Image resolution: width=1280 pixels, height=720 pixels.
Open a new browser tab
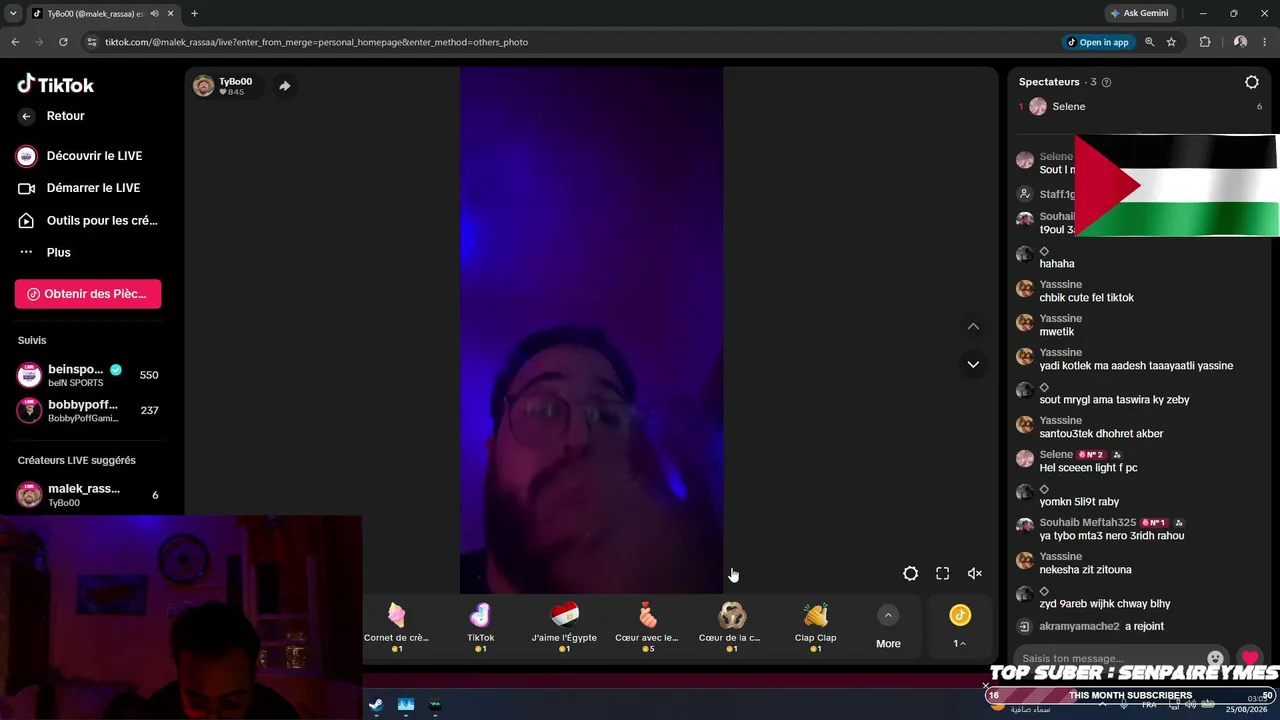click(x=194, y=13)
